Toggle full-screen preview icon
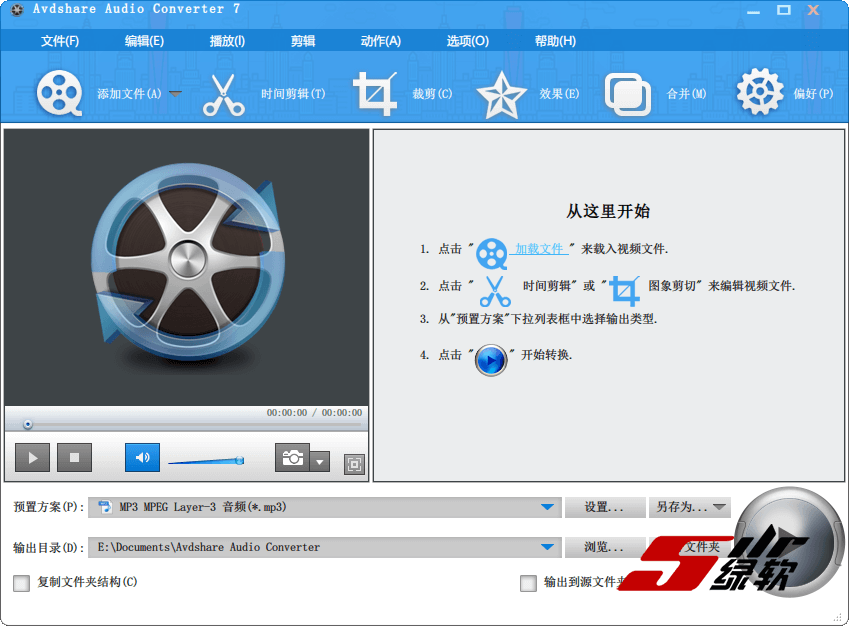The width and height of the screenshot is (849, 626). point(354,464)
